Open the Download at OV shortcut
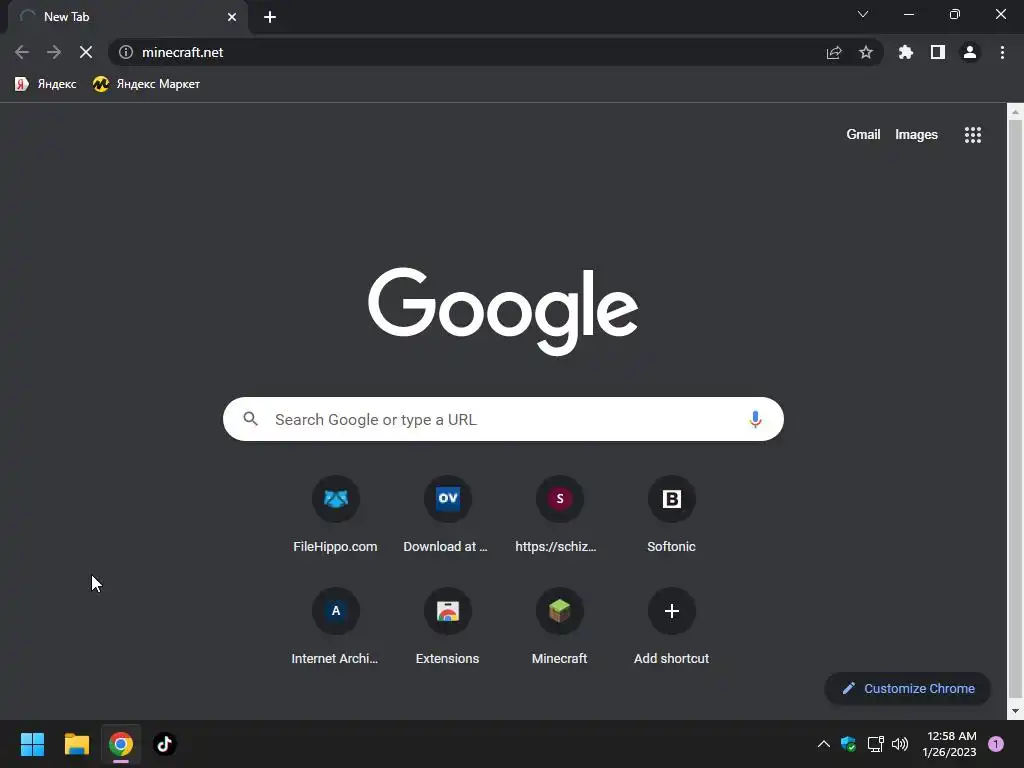 (447, 515)
